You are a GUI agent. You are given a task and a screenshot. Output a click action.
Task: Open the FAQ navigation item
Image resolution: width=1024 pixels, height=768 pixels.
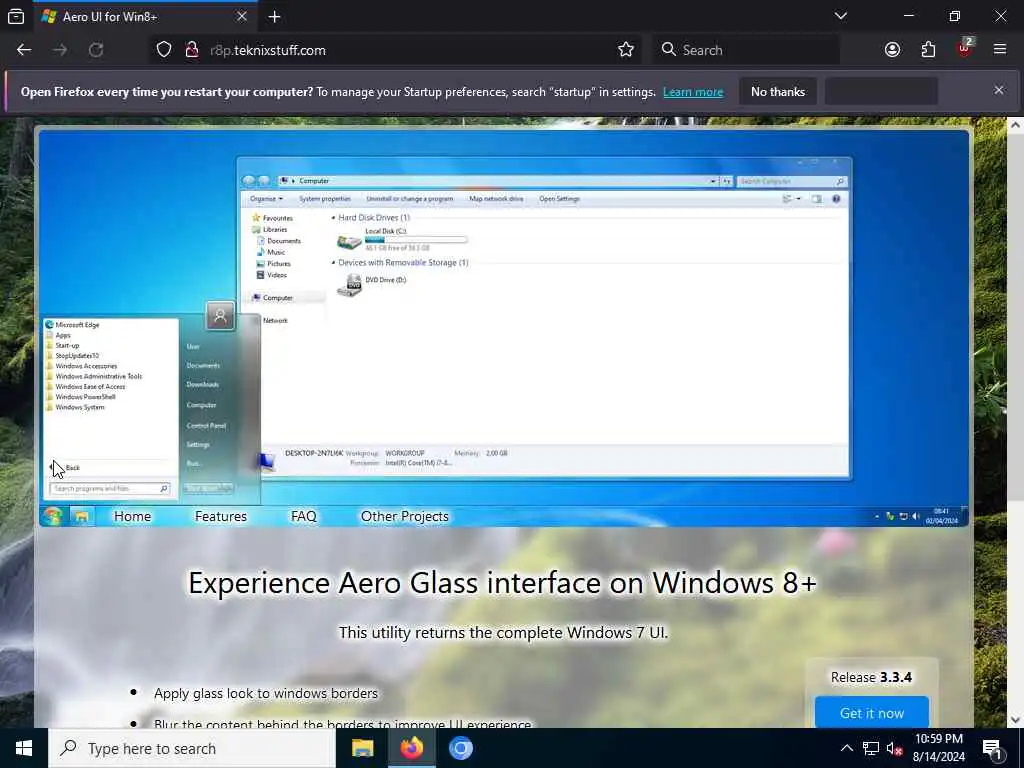point(304,517)
